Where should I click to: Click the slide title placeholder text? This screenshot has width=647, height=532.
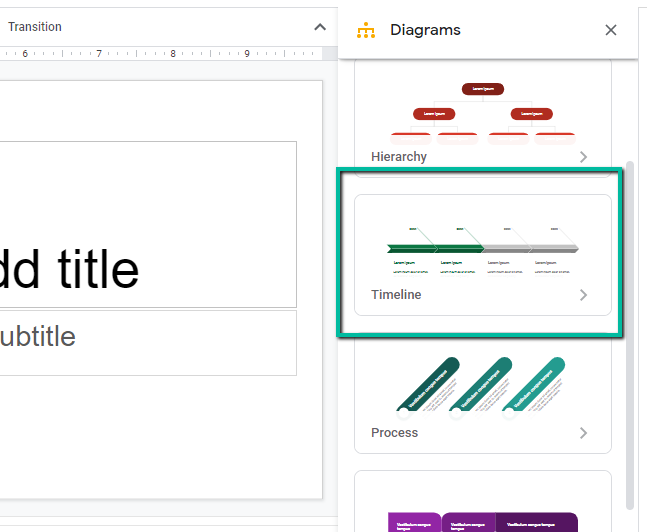coord(70,268)
